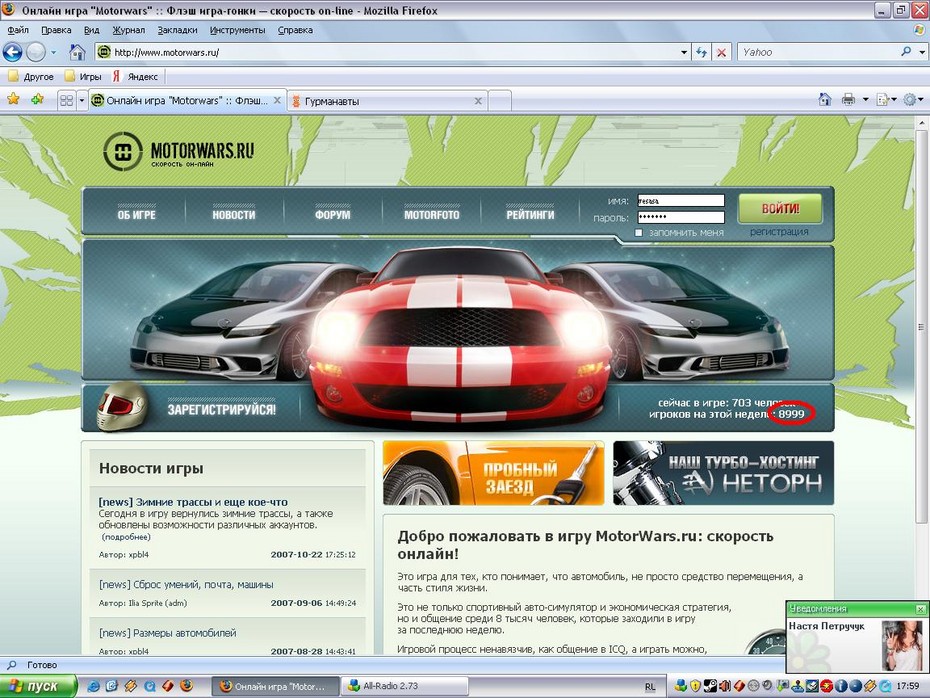Open the ФОРУМ site section
Screen dimensions: 930x698
tap(333, 215)
